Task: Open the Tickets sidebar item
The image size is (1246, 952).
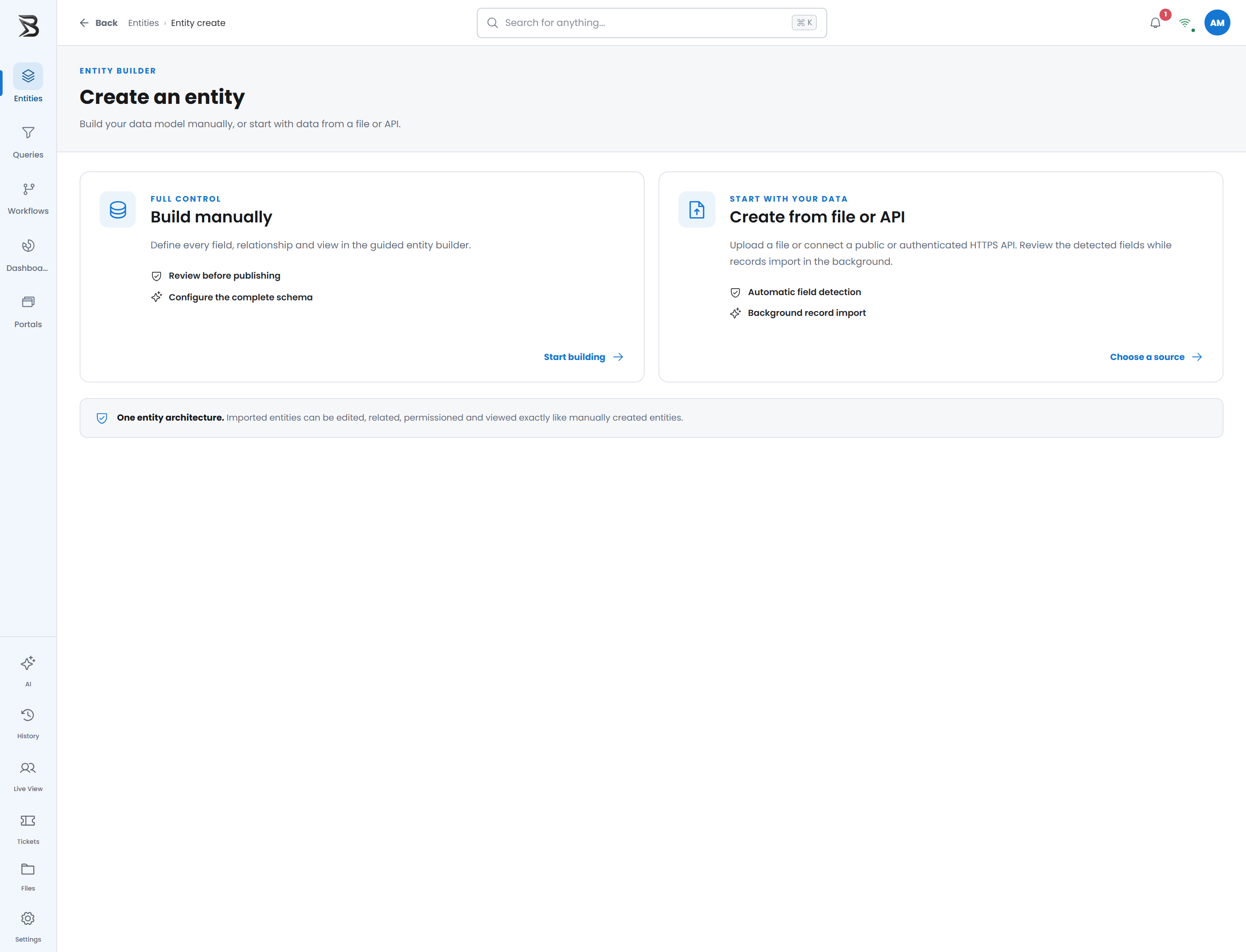Action: 28,829
